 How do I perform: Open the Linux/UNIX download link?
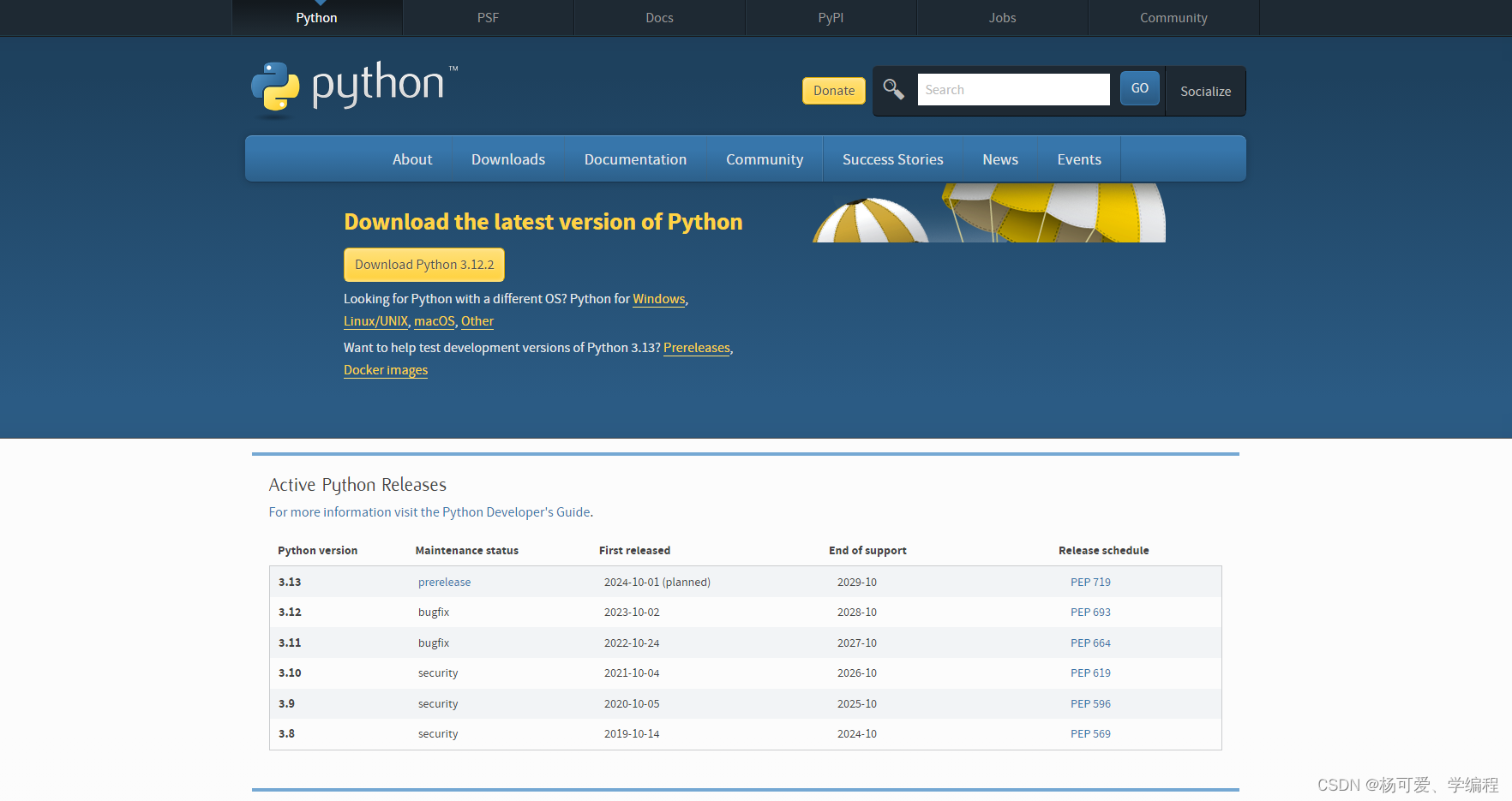[375, 321]
